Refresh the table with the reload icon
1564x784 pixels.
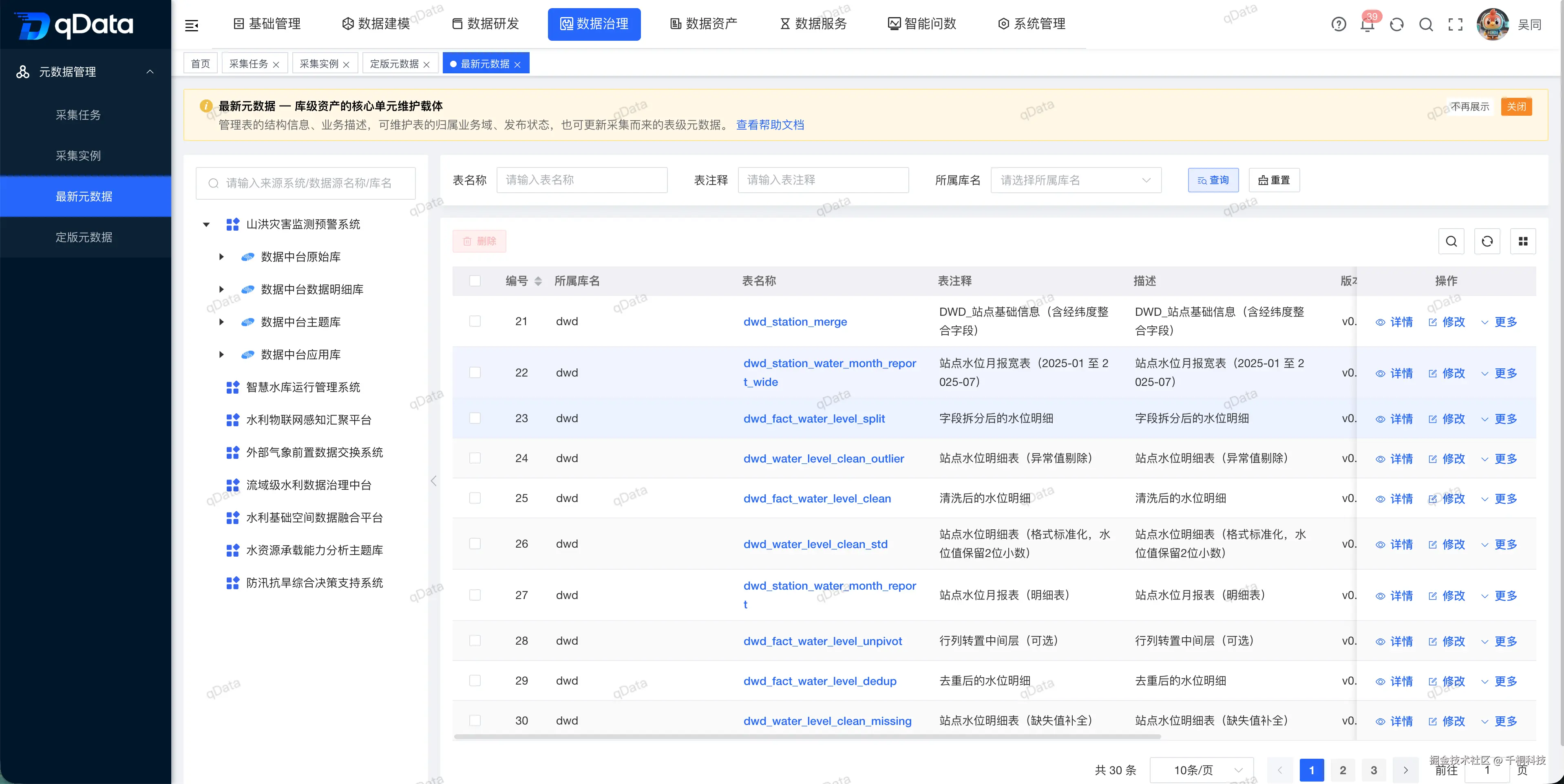(x=1487, y=242)
